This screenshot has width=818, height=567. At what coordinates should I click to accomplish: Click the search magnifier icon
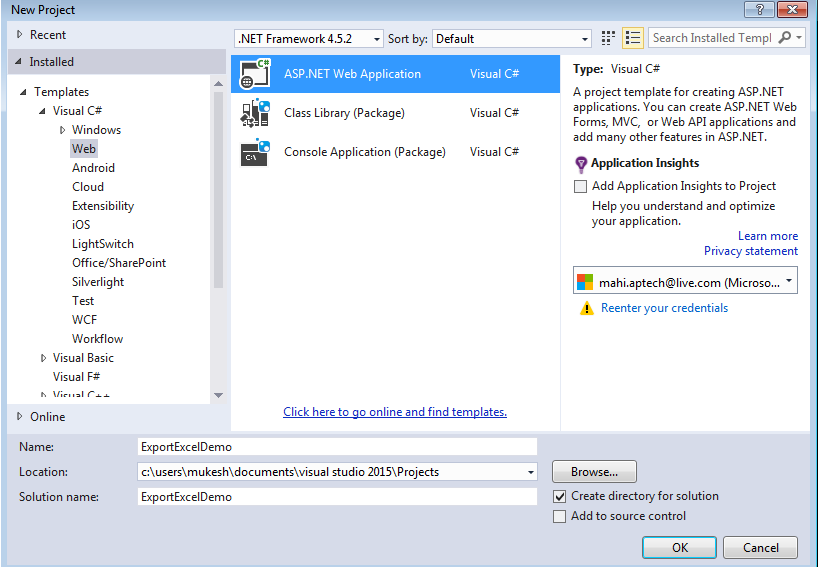(784, 38)
